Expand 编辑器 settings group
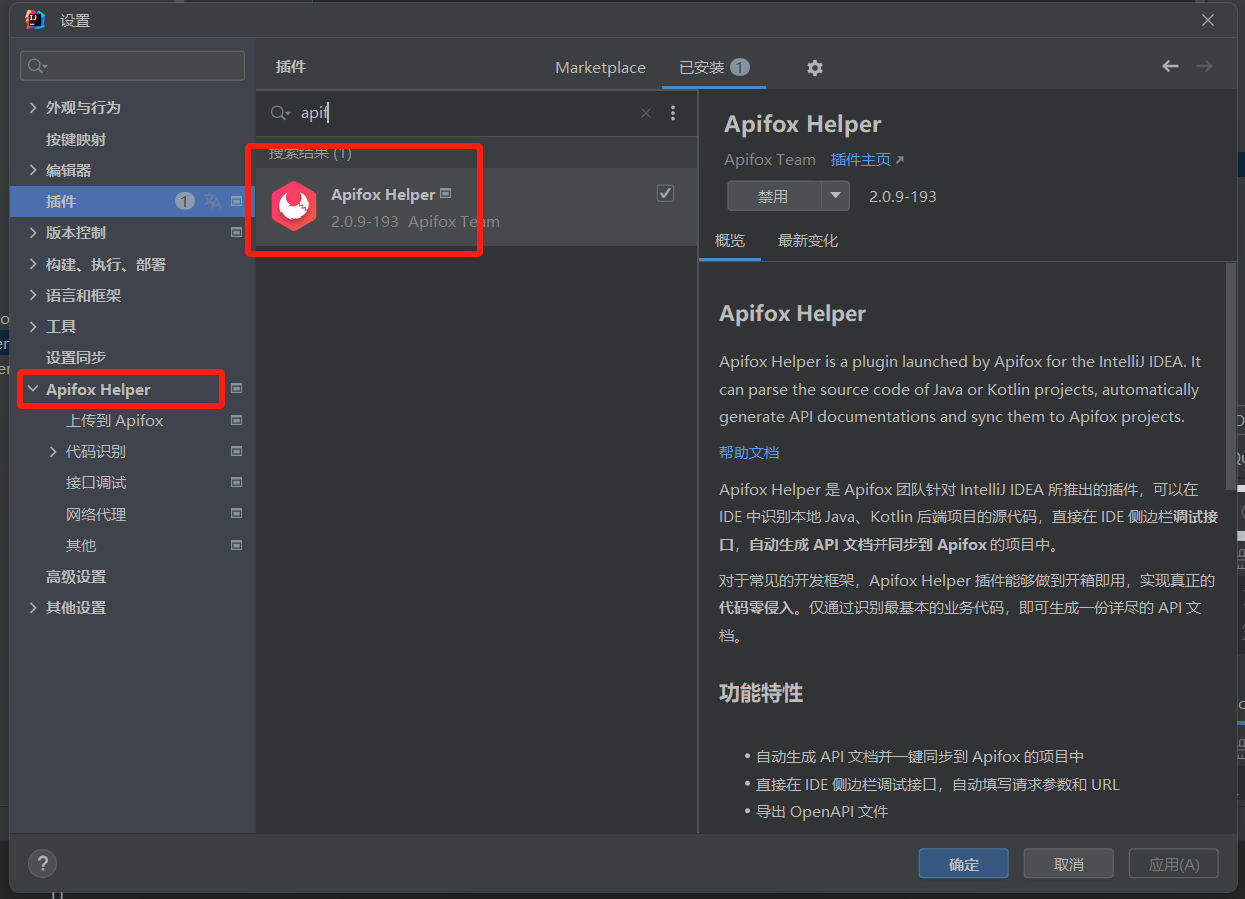The image size is (1245, 899). (33, 170)
